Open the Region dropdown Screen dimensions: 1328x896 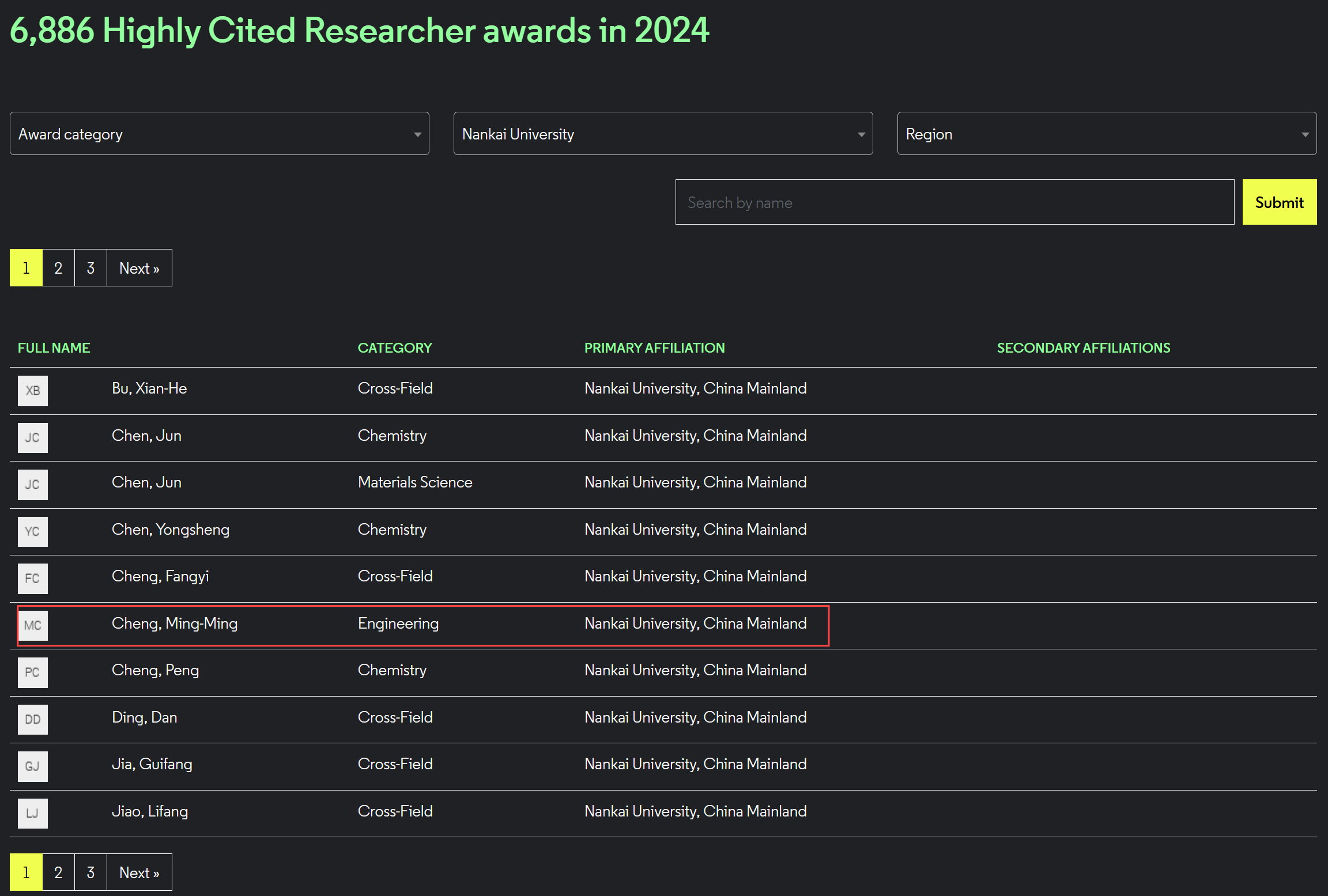click(x=1107, y=134)
